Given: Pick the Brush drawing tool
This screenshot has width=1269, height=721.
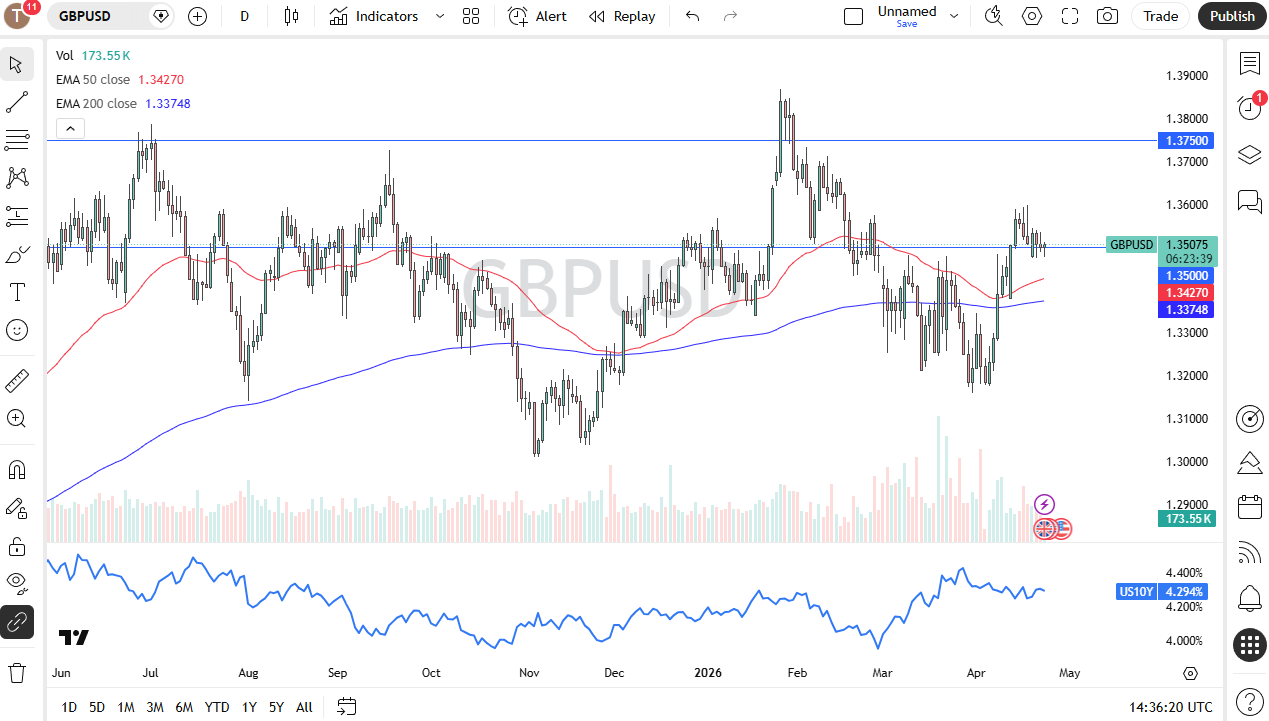Looking at the screenshot, I should [x=17, y=254].
